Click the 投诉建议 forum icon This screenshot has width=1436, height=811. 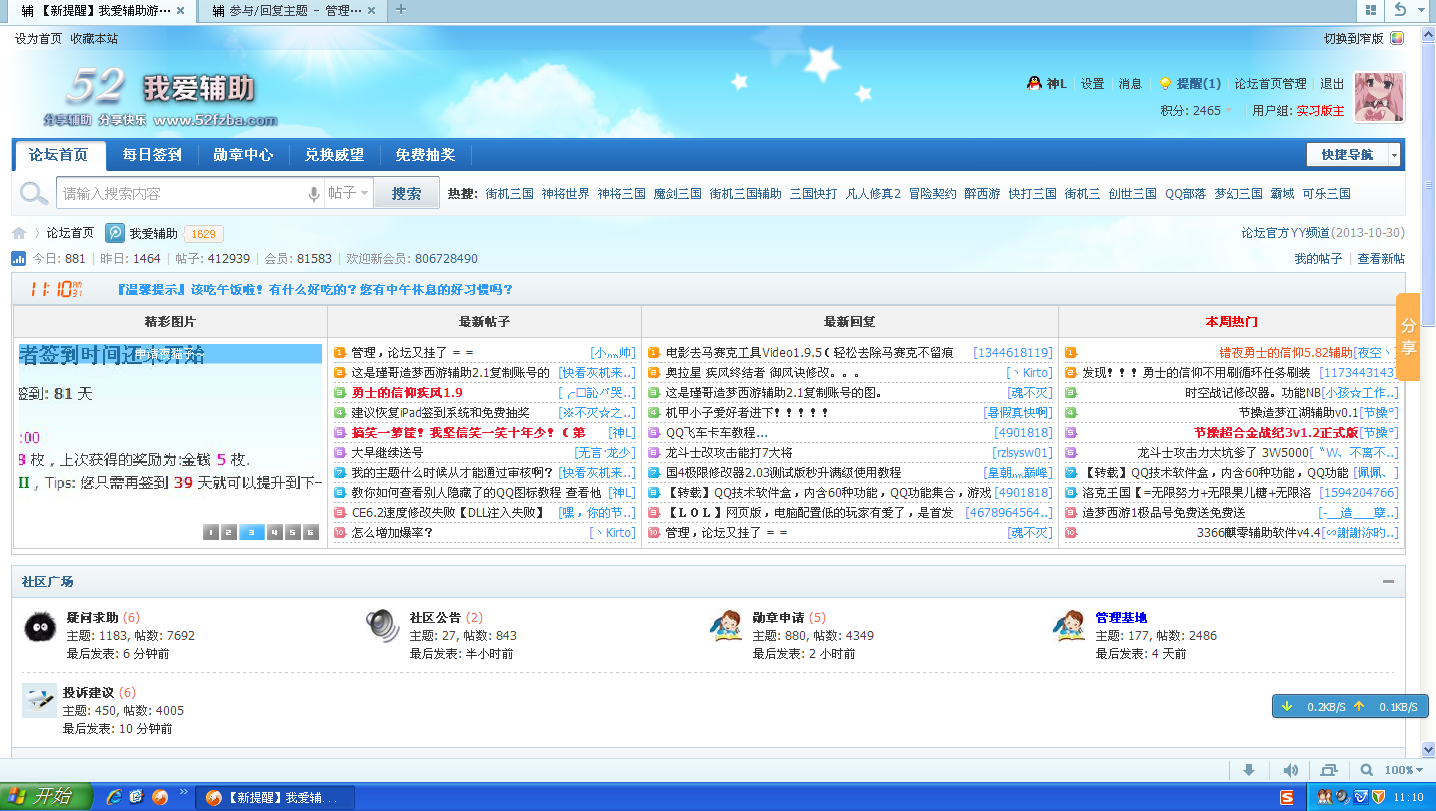click(40, 701)
